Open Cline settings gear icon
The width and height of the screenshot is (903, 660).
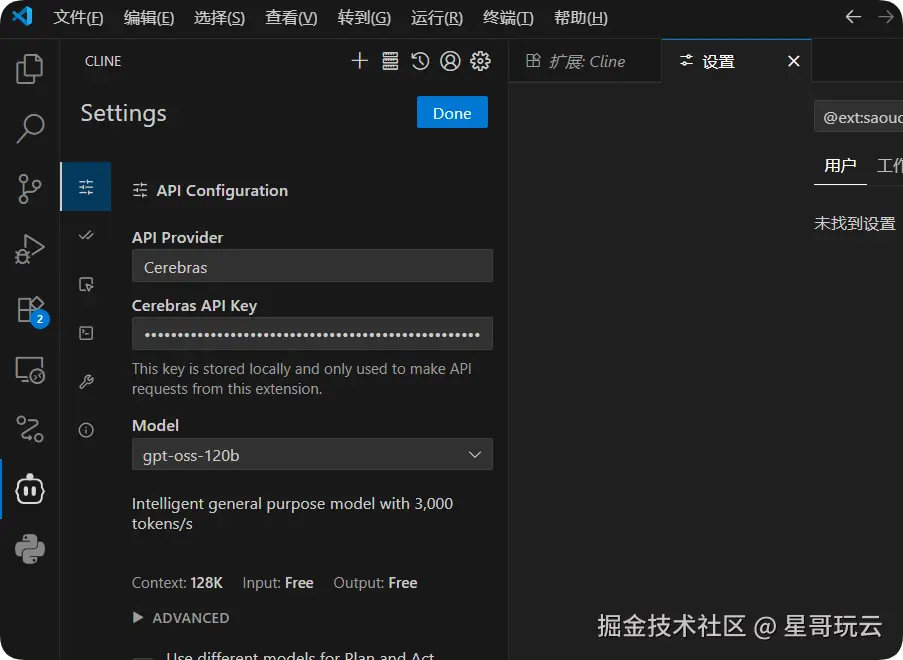pyautogui.click(x=480, y=60)
